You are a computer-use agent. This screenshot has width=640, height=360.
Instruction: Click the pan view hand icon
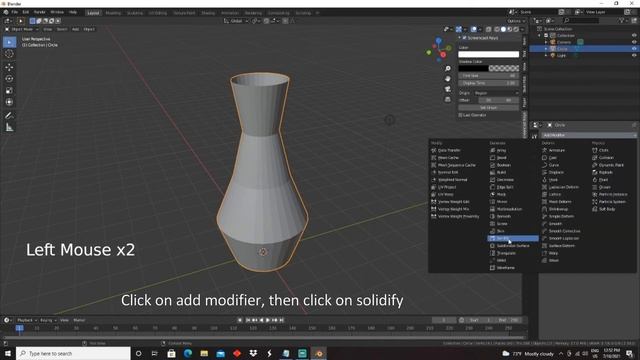[448, 79]
